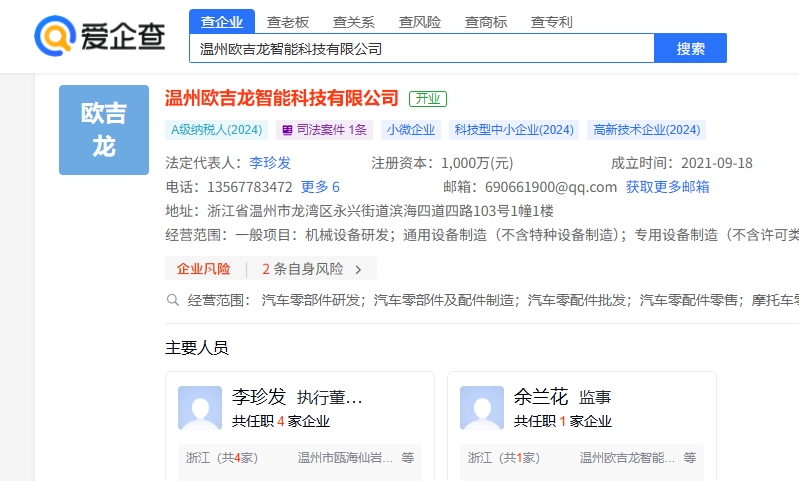Open 温州欧吉龙智能... entry under 余兰花
Screen dimensions: 799x481
point(627,458)
